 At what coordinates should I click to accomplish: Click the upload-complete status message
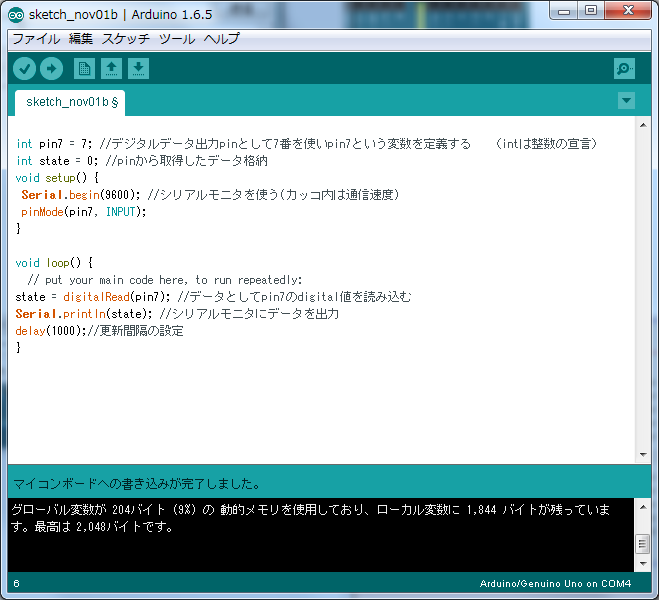[x=137, y=484]
